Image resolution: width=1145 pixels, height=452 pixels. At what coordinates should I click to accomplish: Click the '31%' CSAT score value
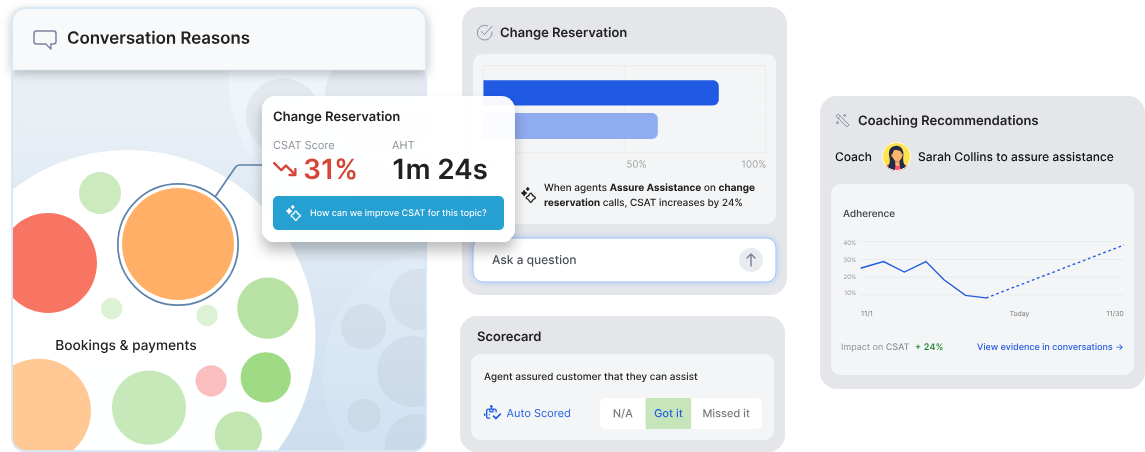click(330, 169)
